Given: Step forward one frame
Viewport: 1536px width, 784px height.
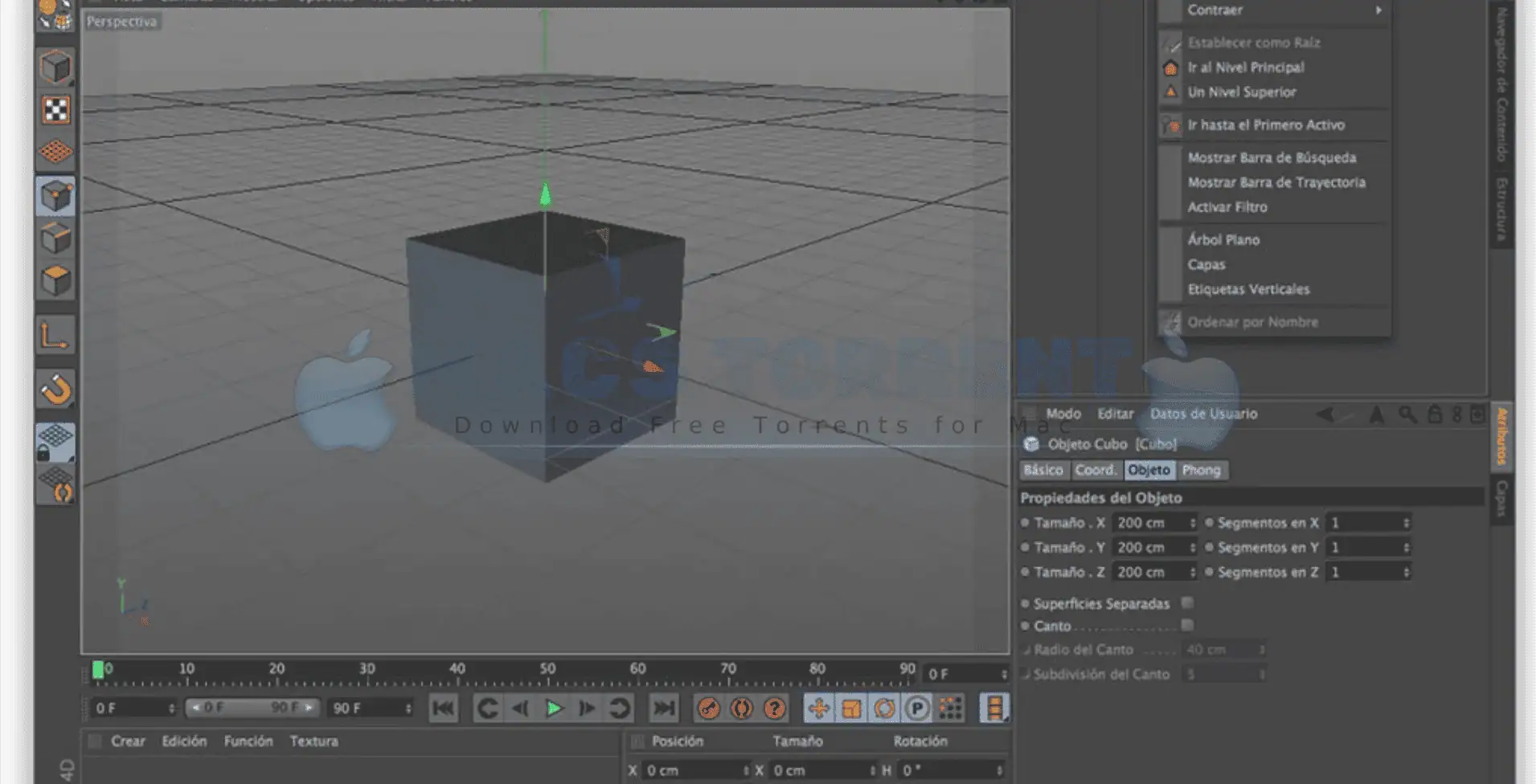Looking at the screenshot, I should click(587, 708).
